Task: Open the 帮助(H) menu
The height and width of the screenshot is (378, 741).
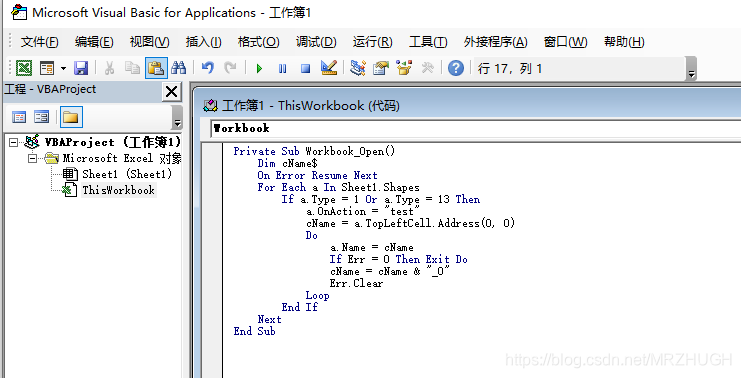Action: pyautogui.click(x=624, y=42)
